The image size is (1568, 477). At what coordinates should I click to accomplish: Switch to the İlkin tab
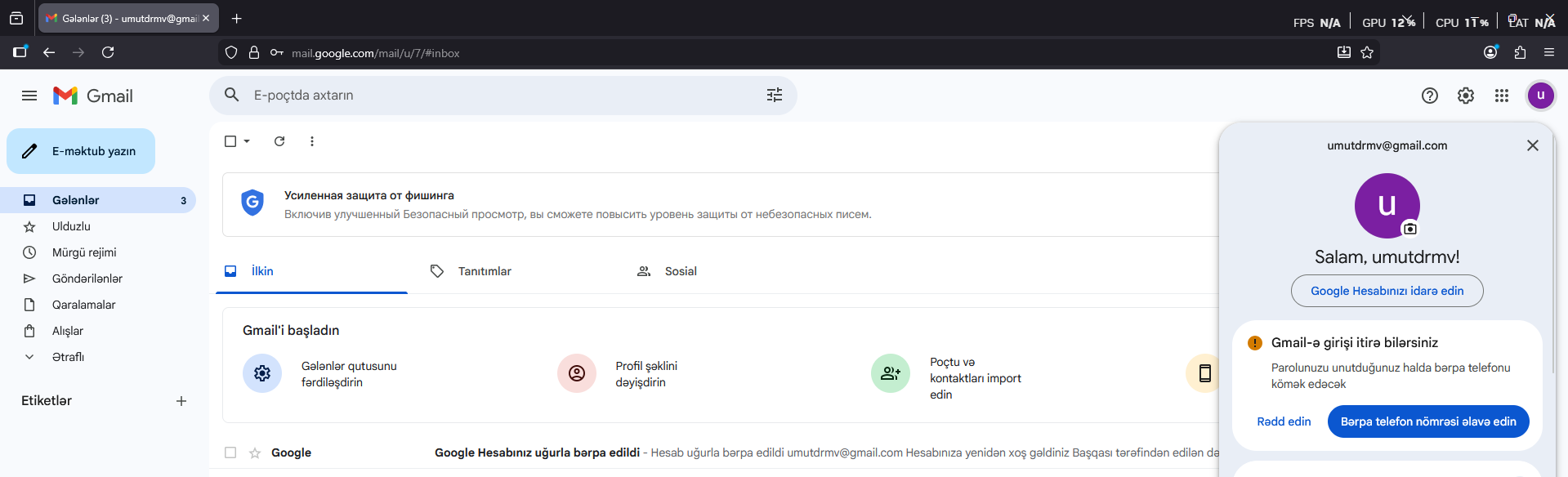(311, 271)
